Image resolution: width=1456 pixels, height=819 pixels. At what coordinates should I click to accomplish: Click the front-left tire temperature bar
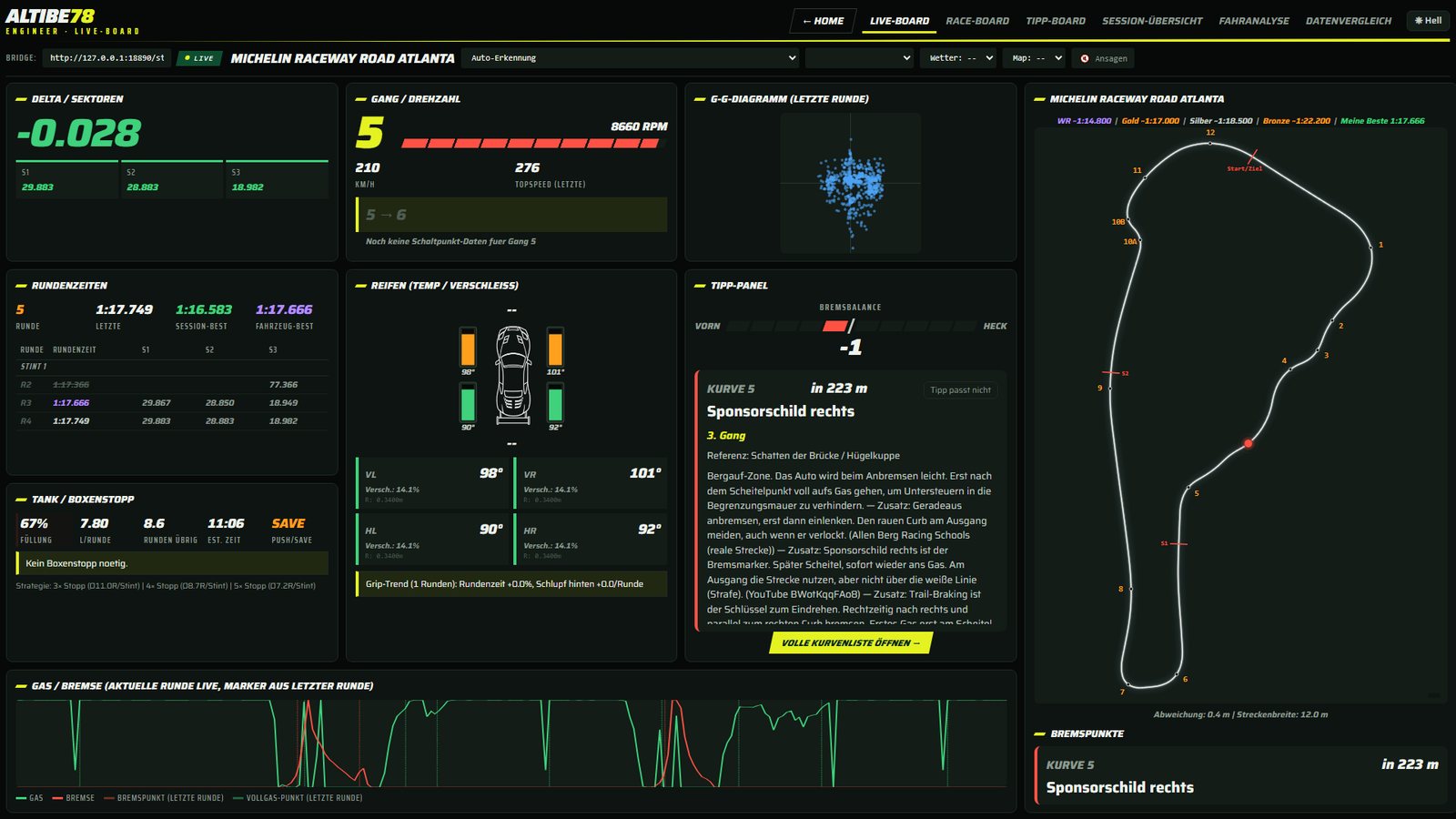468,348
